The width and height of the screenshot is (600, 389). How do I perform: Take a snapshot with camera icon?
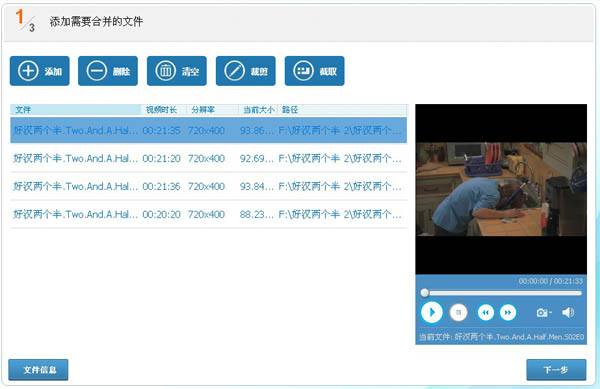tap(543, 313)
